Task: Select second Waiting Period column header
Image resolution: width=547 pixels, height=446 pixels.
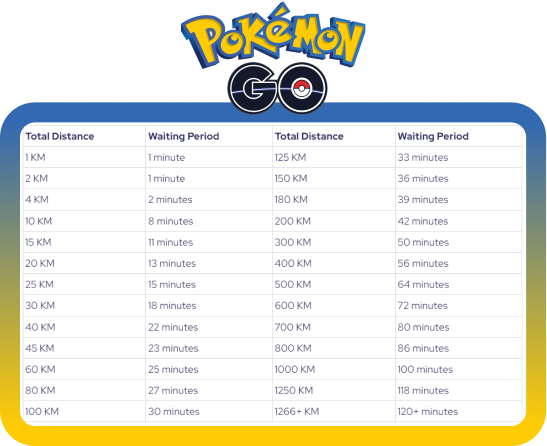Action: [x=433, y=136]
